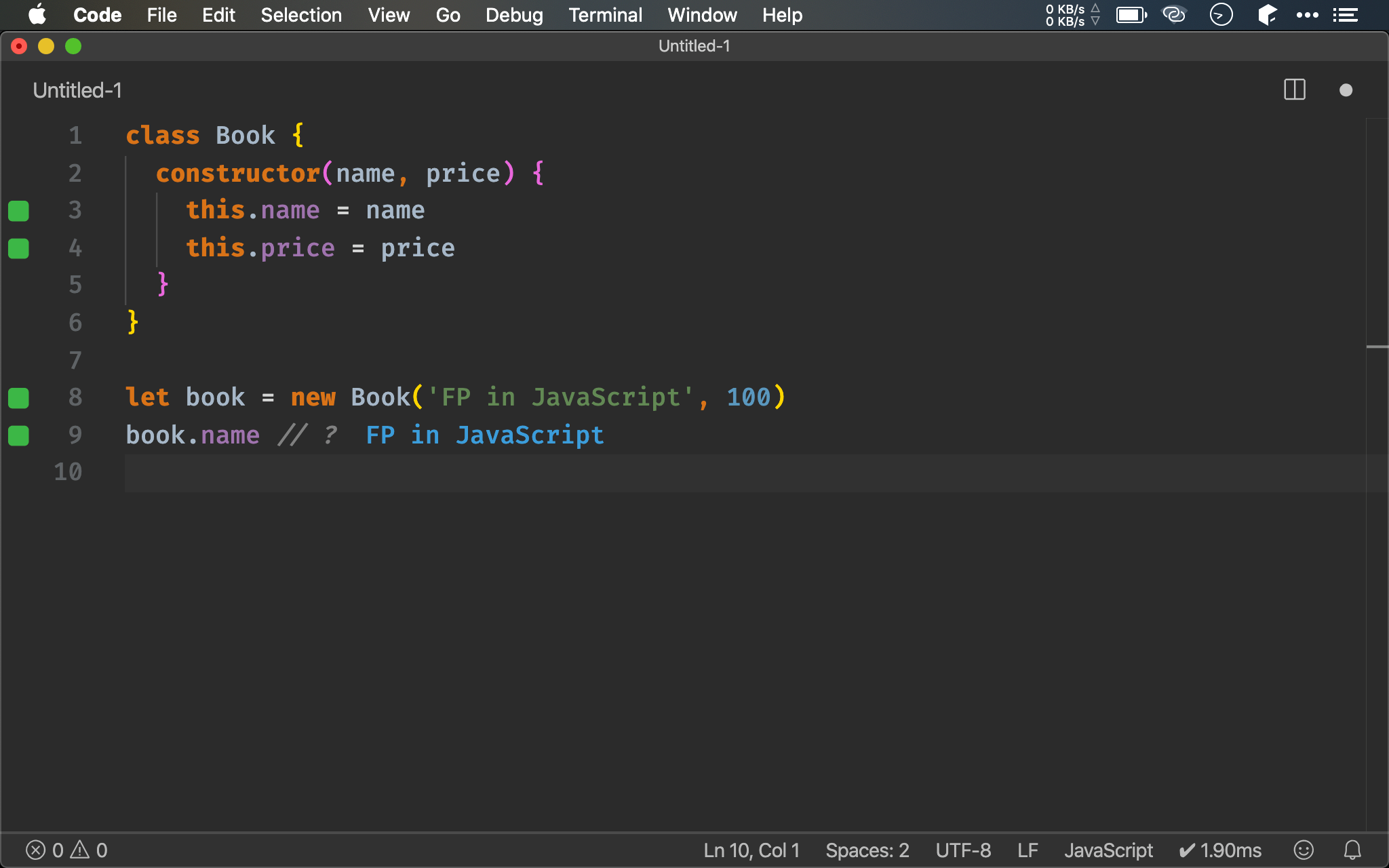1389x868 pixels.
Task: Open the errors and warnings indicator
Action: [x=66, y=850]
